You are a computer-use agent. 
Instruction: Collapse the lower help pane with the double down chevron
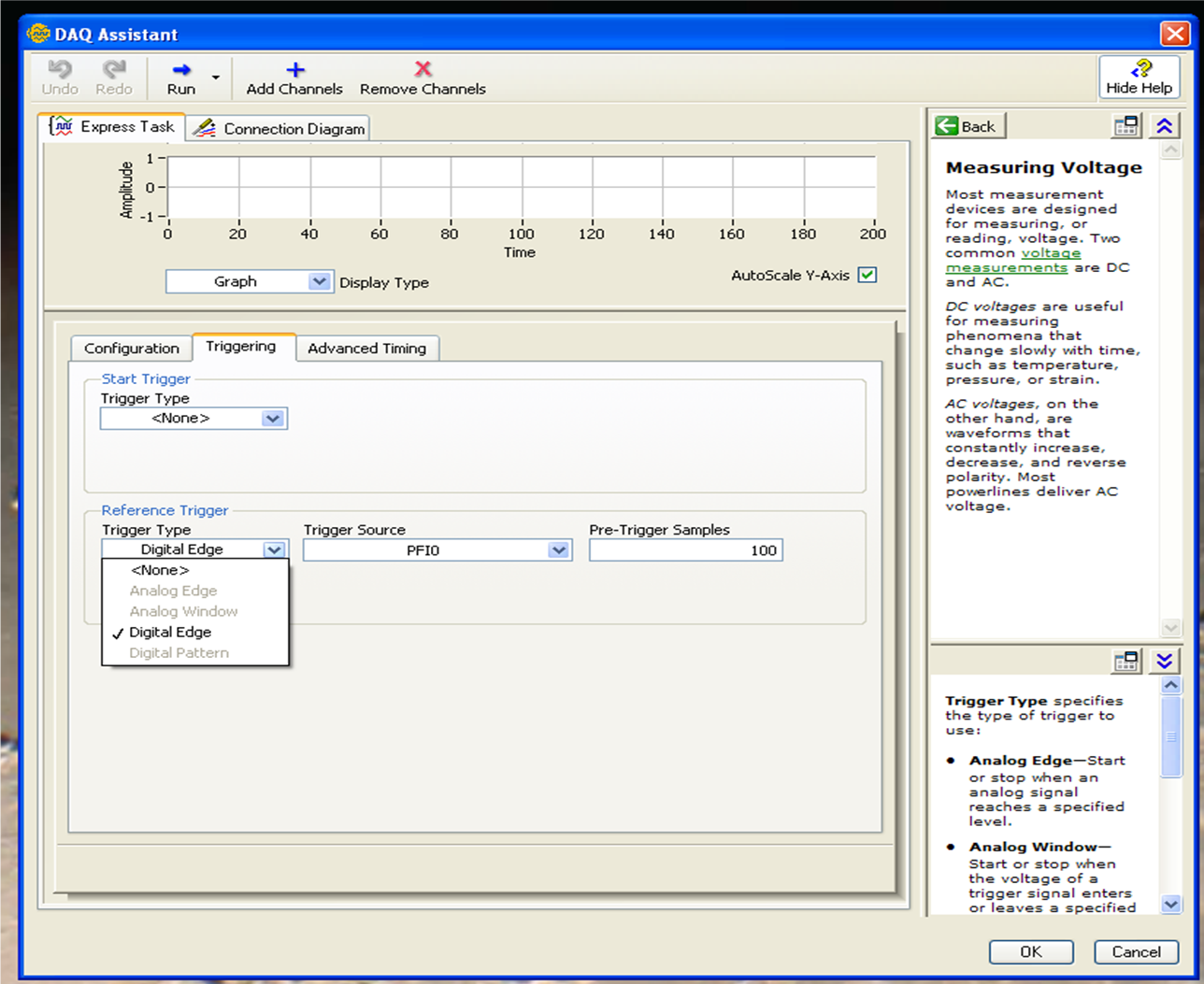[1164, 661]
